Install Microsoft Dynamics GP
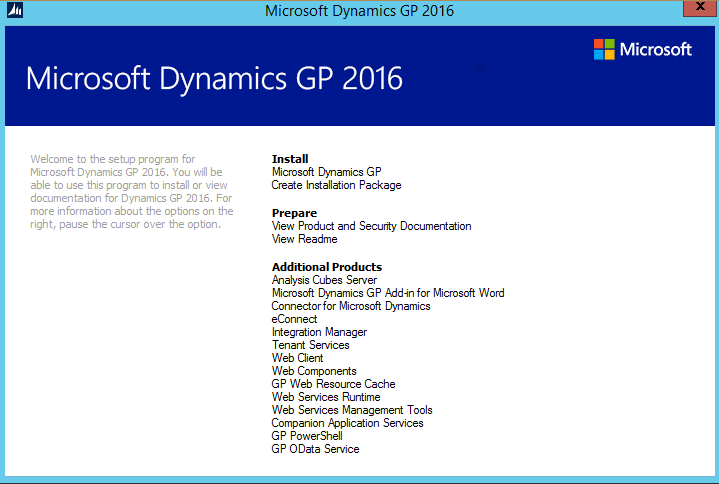Image resolution: width=719 pixels, height=484 pixels. 326,172
